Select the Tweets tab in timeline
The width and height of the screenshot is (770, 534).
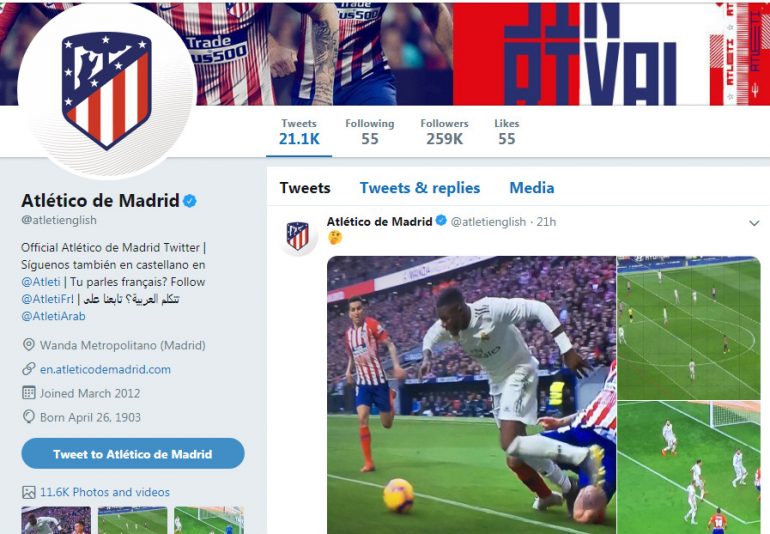(x=305, y=188)
